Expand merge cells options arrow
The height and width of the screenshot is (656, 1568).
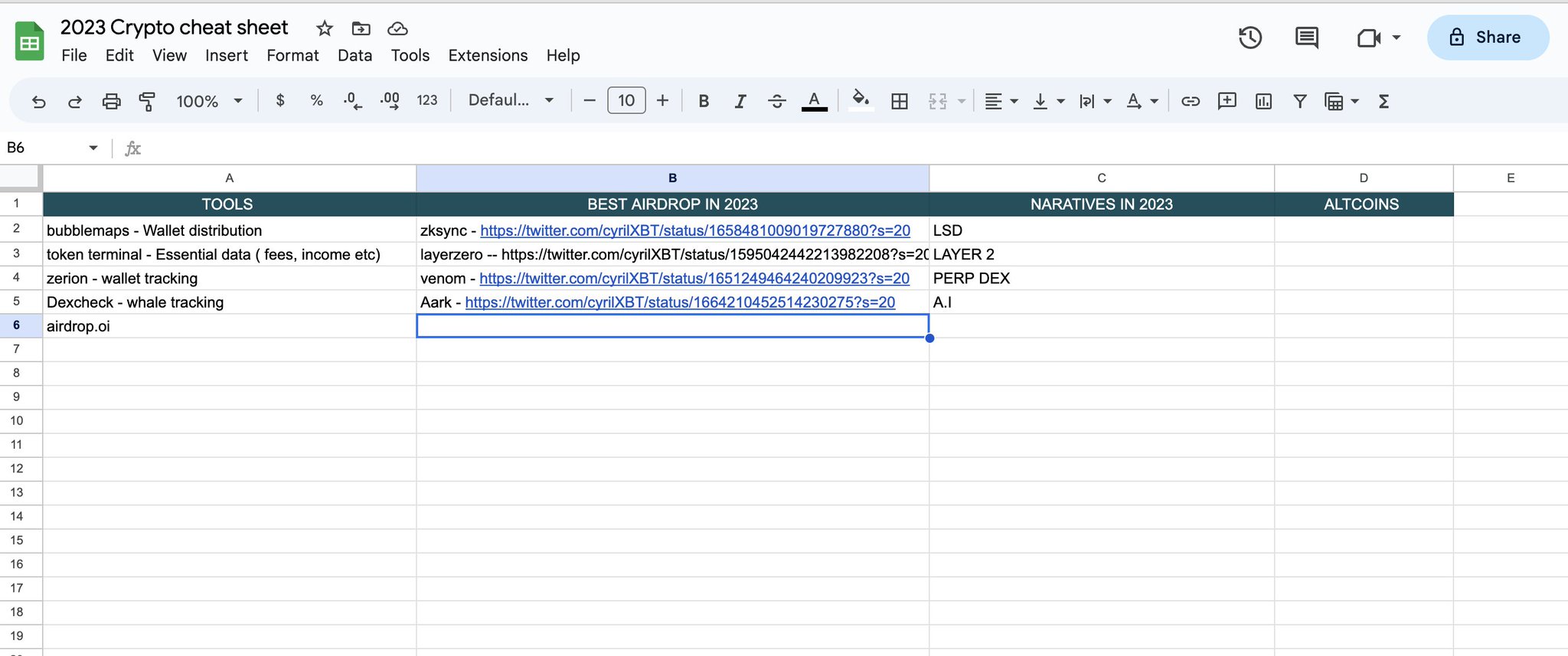click(961, 101)
